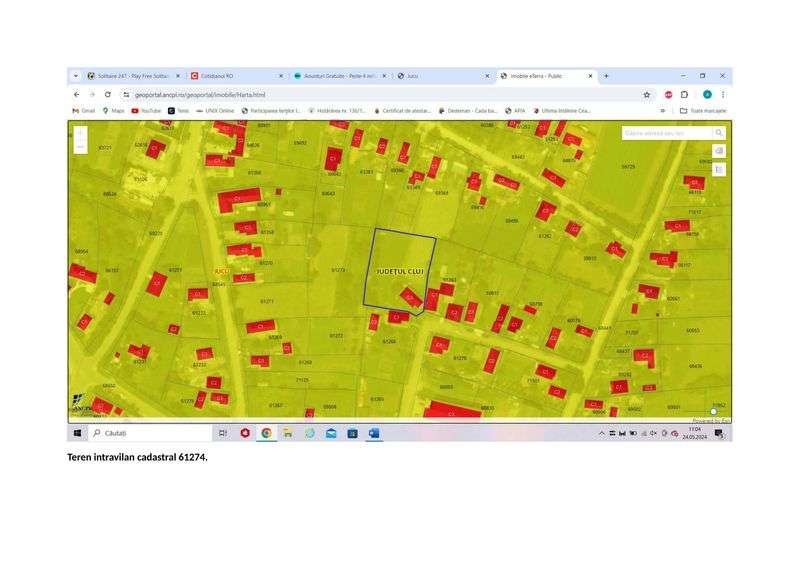The image size is (800, 566).
Task: Open the Chrome three-dot menu
Action: pyautogui.click(x=723, y=94)
